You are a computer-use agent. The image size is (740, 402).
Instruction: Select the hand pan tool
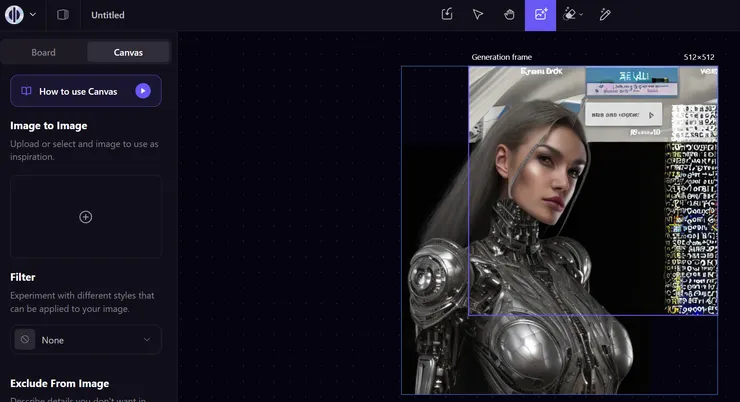(x=509, y=15)
